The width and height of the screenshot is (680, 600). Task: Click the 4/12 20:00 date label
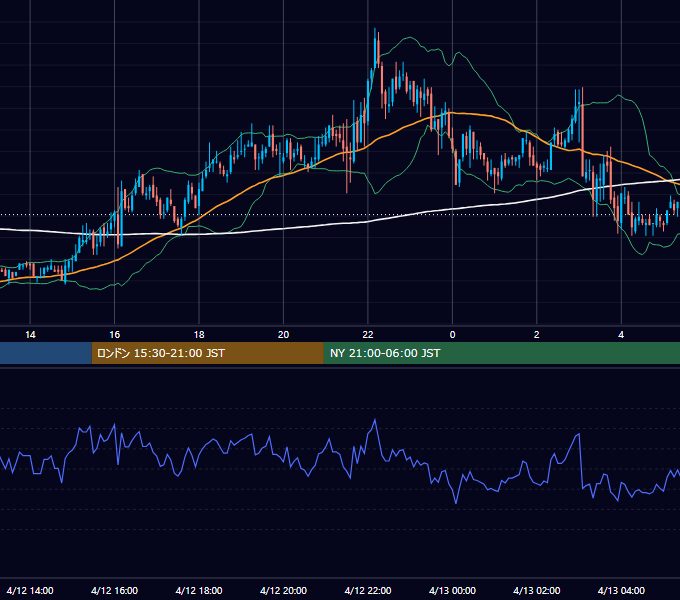283,590
